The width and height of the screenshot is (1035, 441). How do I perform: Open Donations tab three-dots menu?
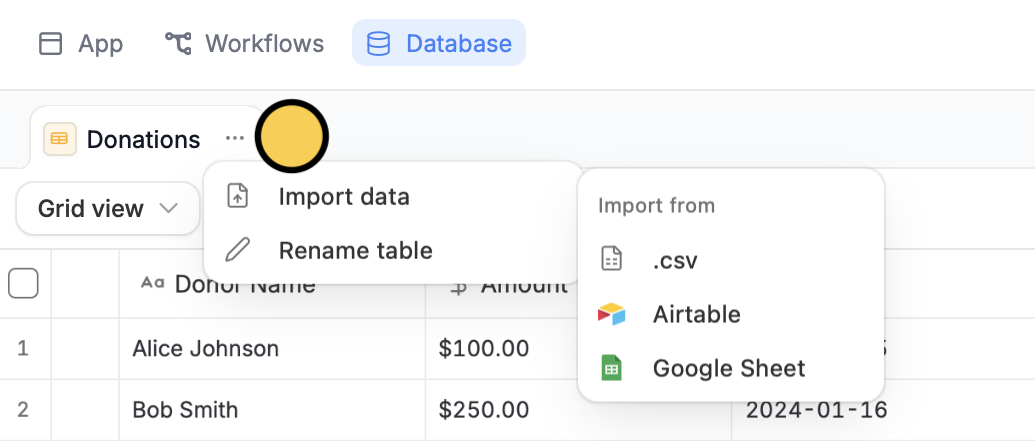(x=235, y=138)
